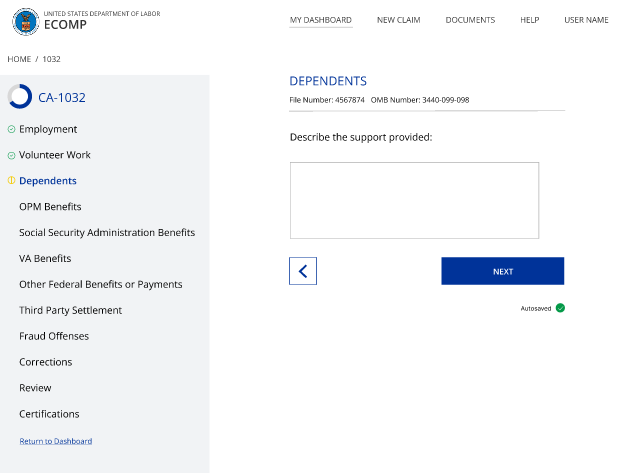Go to the Corrections section

coord(46,362)
